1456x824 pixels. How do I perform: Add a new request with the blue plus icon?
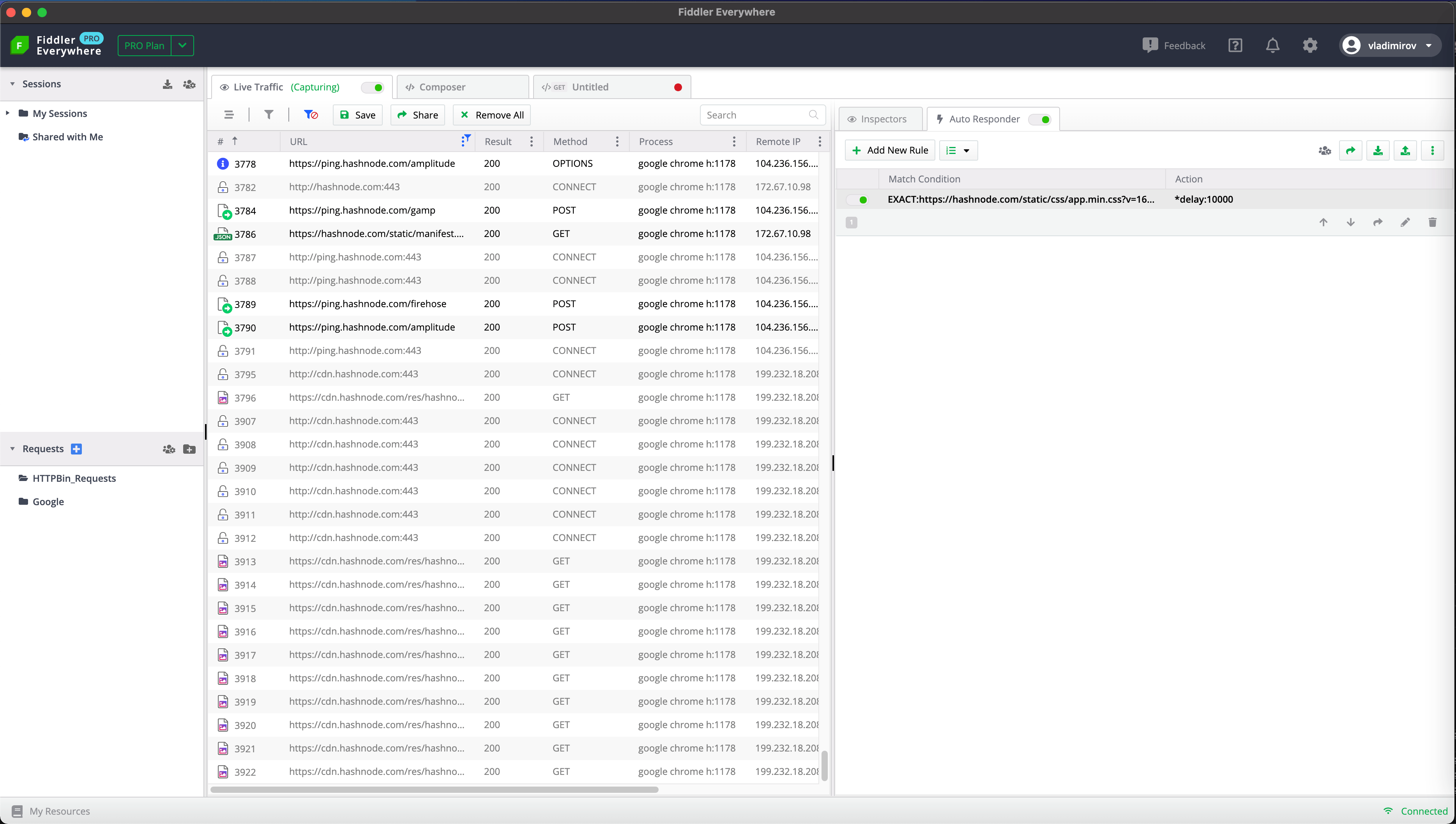click(76, 449)
